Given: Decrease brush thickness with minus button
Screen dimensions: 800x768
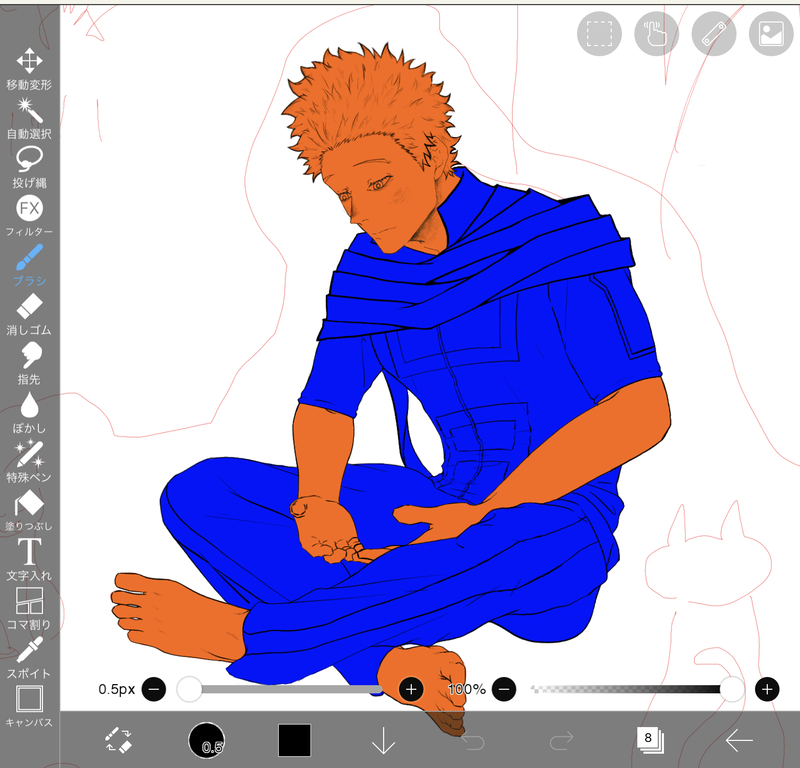Looking at the screenshot, I should point(154,689).
